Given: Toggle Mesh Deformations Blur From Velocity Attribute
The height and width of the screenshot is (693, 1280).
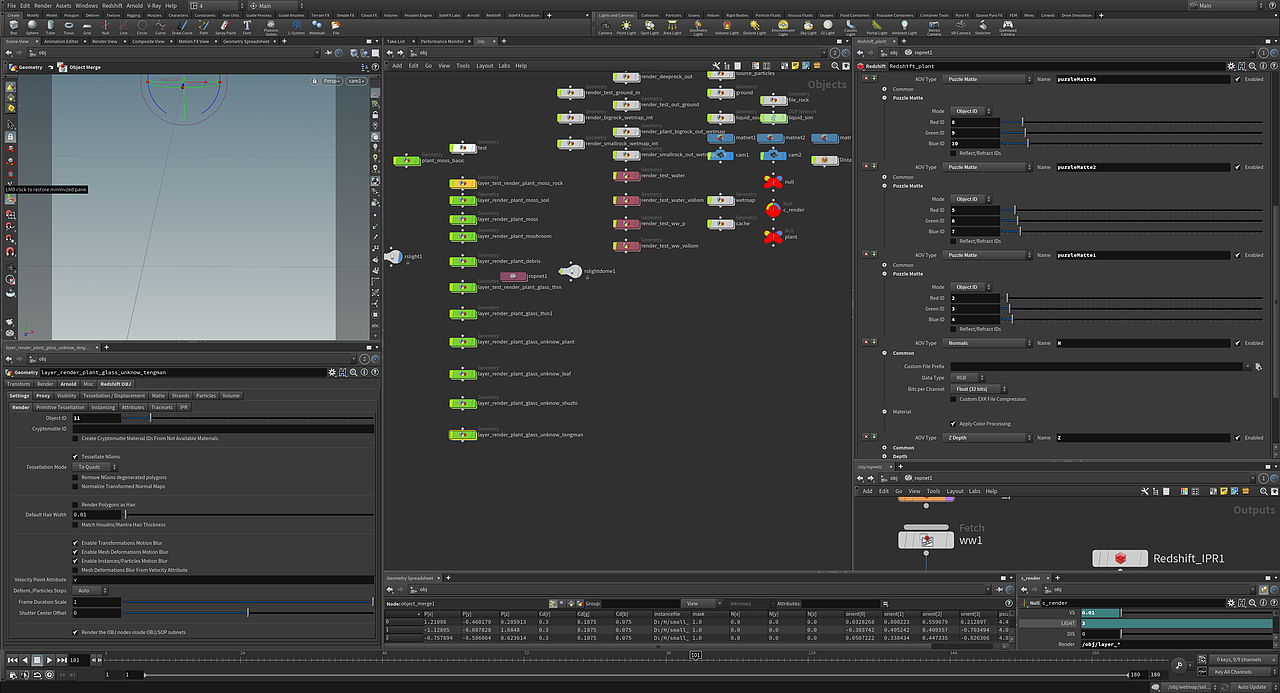Looking at the screenshot, I should [76, 570].
